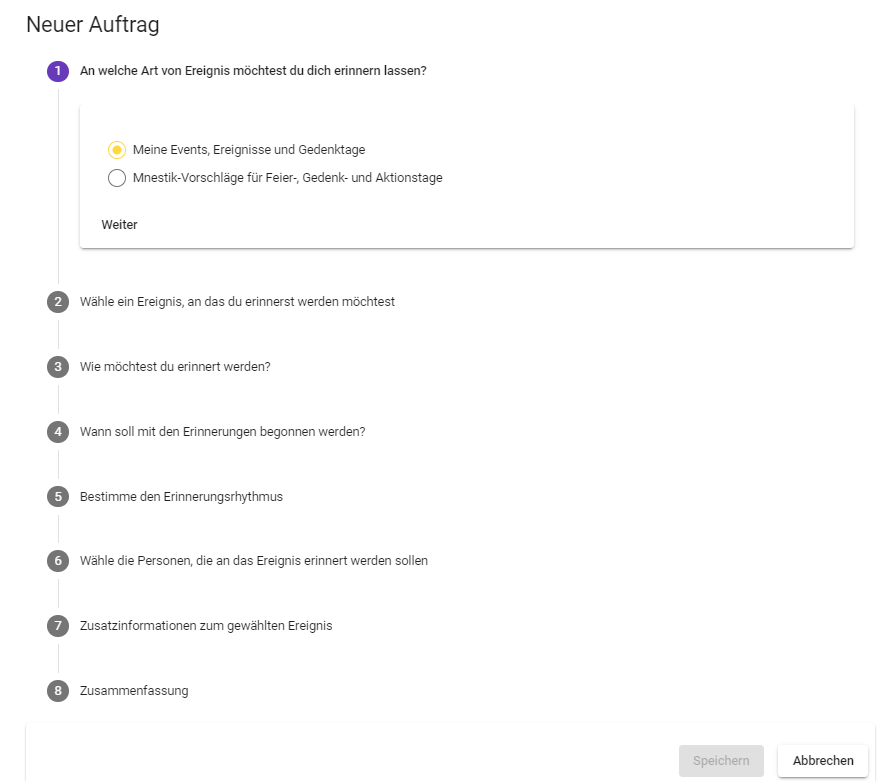The height and width of the screenshot is (781, 886).
Task: Click the 'Weiter' button
Action: (119, 225)
